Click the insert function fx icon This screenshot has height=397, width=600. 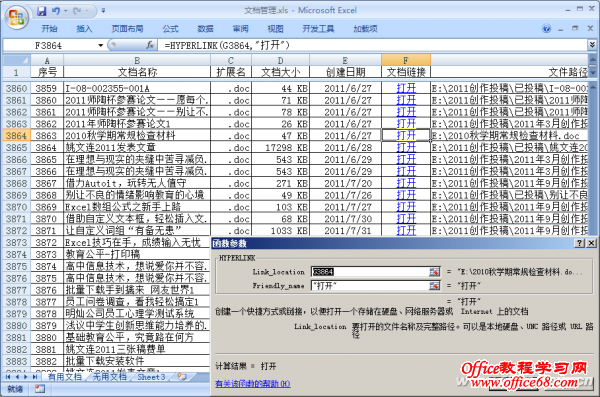tap(150, 45)
